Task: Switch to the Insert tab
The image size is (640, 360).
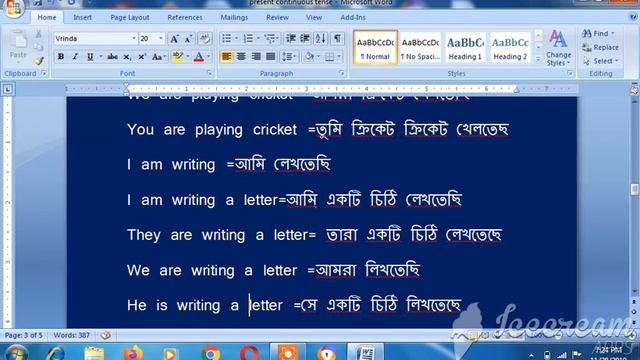Action: 82,18
